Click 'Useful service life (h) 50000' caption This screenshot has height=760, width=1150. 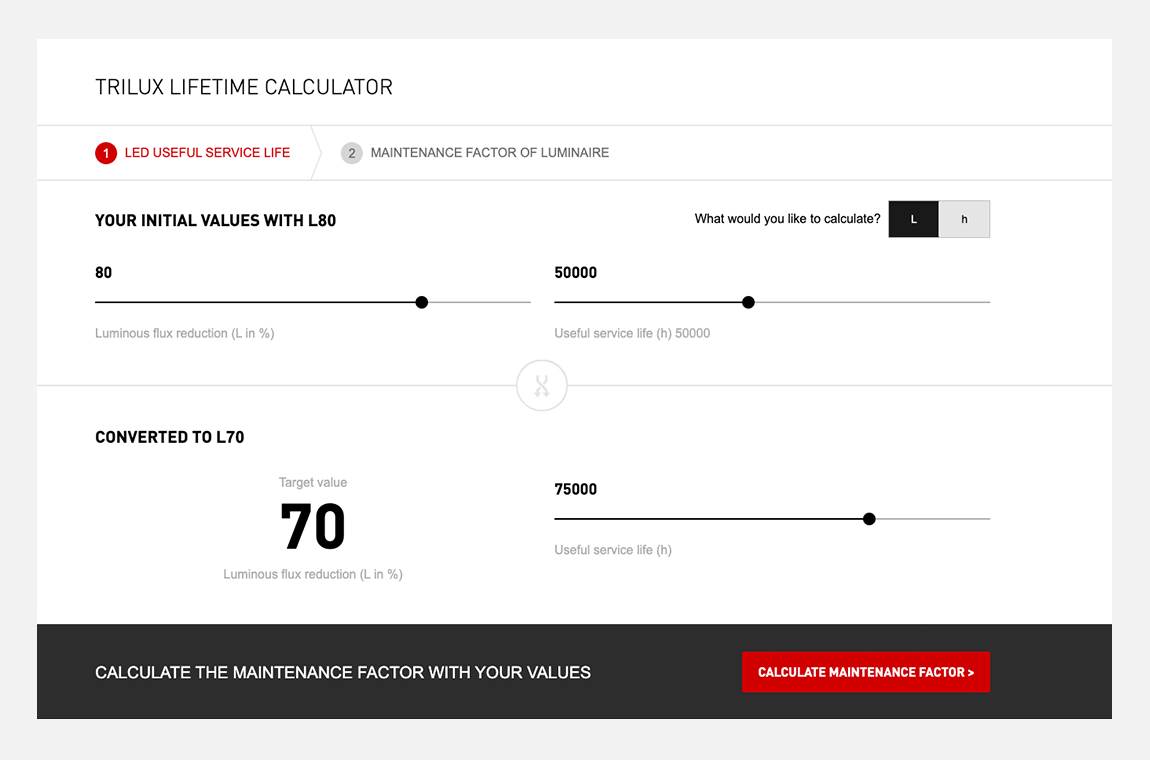point(632,333)
